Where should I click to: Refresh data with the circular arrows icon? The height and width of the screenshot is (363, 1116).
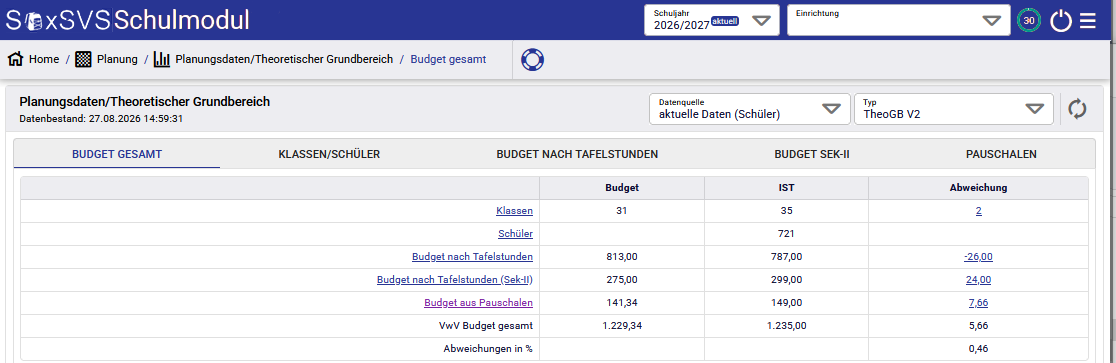point(1077,109)
